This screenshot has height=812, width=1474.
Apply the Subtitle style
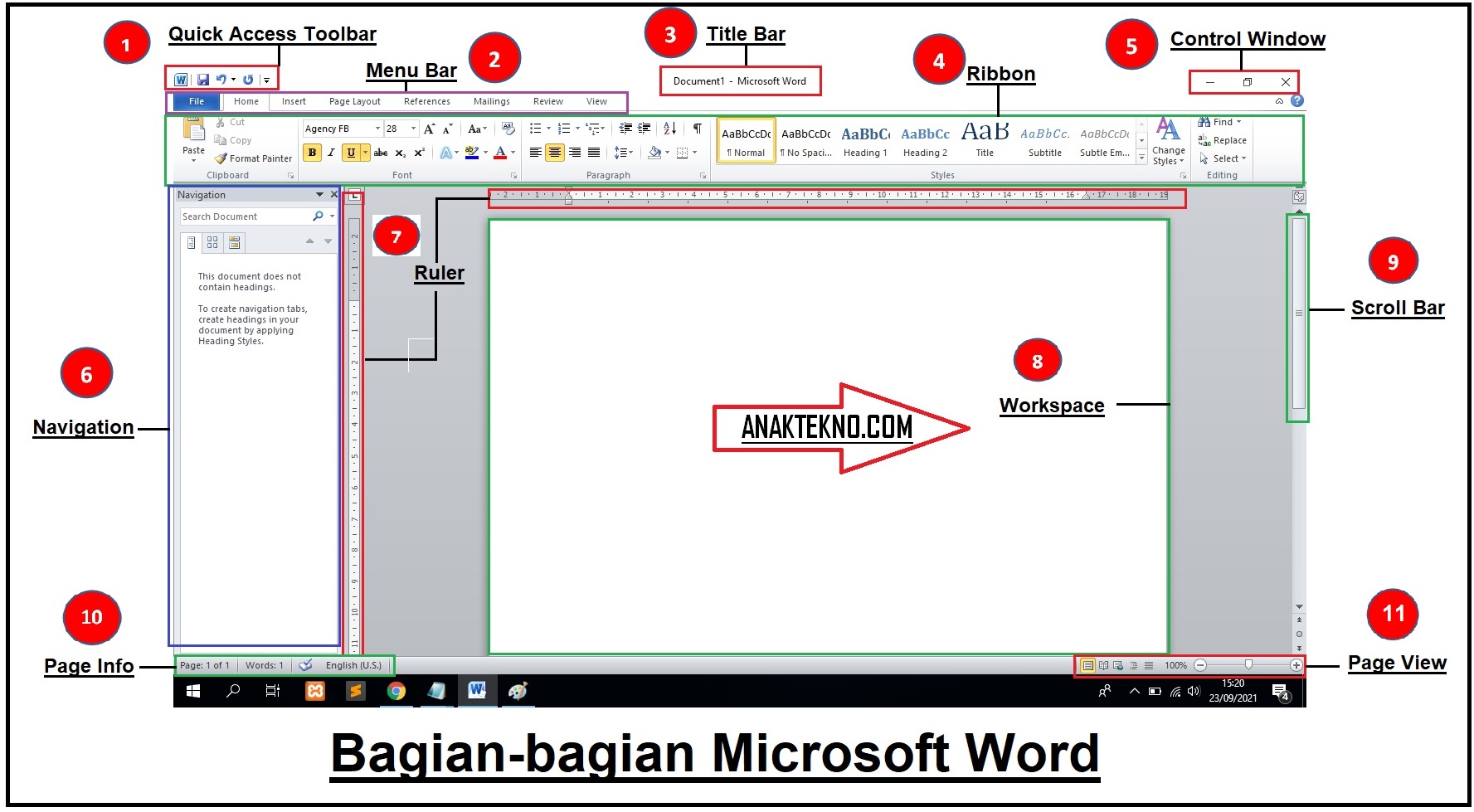[x=1045, y=140]
